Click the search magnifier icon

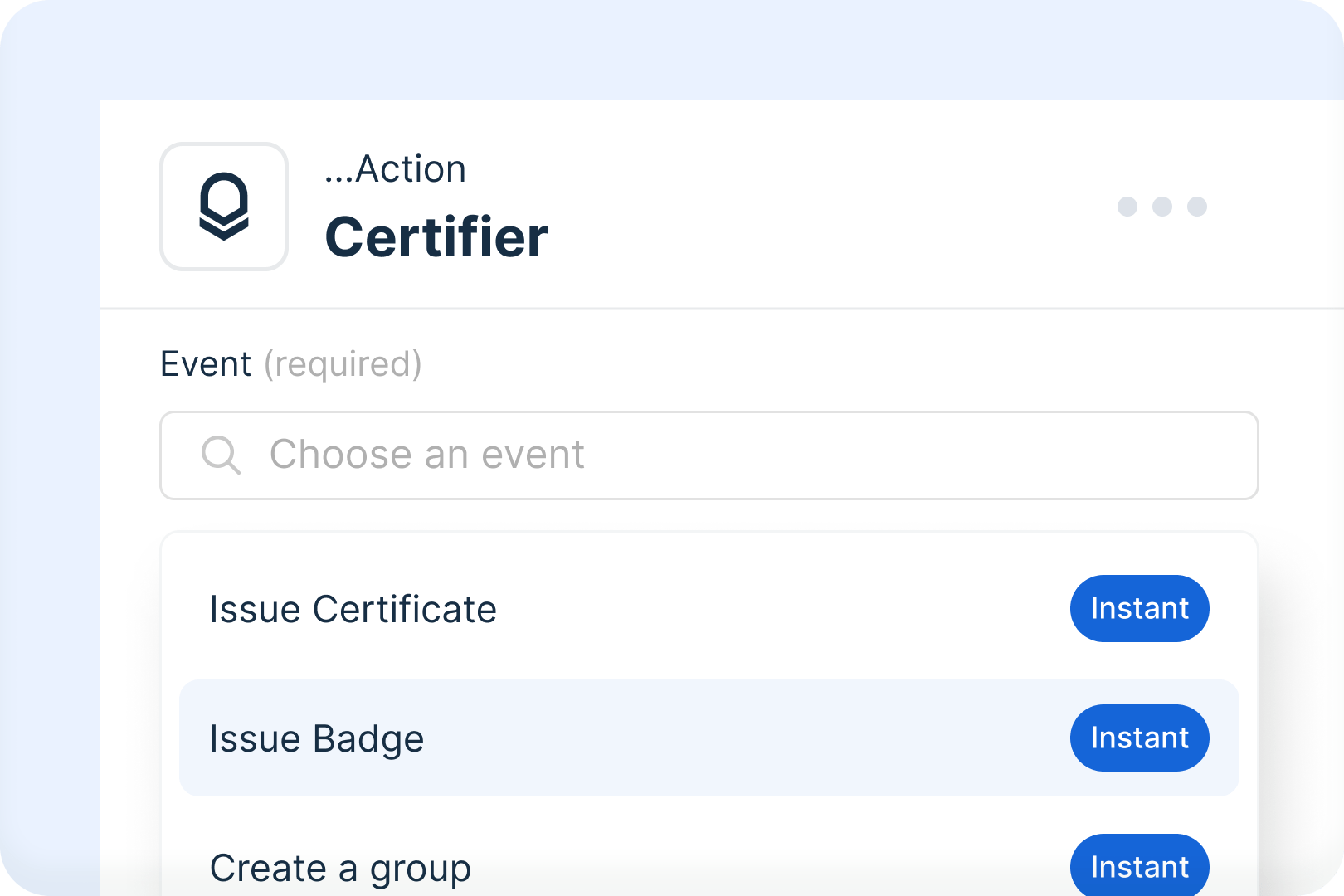point(221,455)
